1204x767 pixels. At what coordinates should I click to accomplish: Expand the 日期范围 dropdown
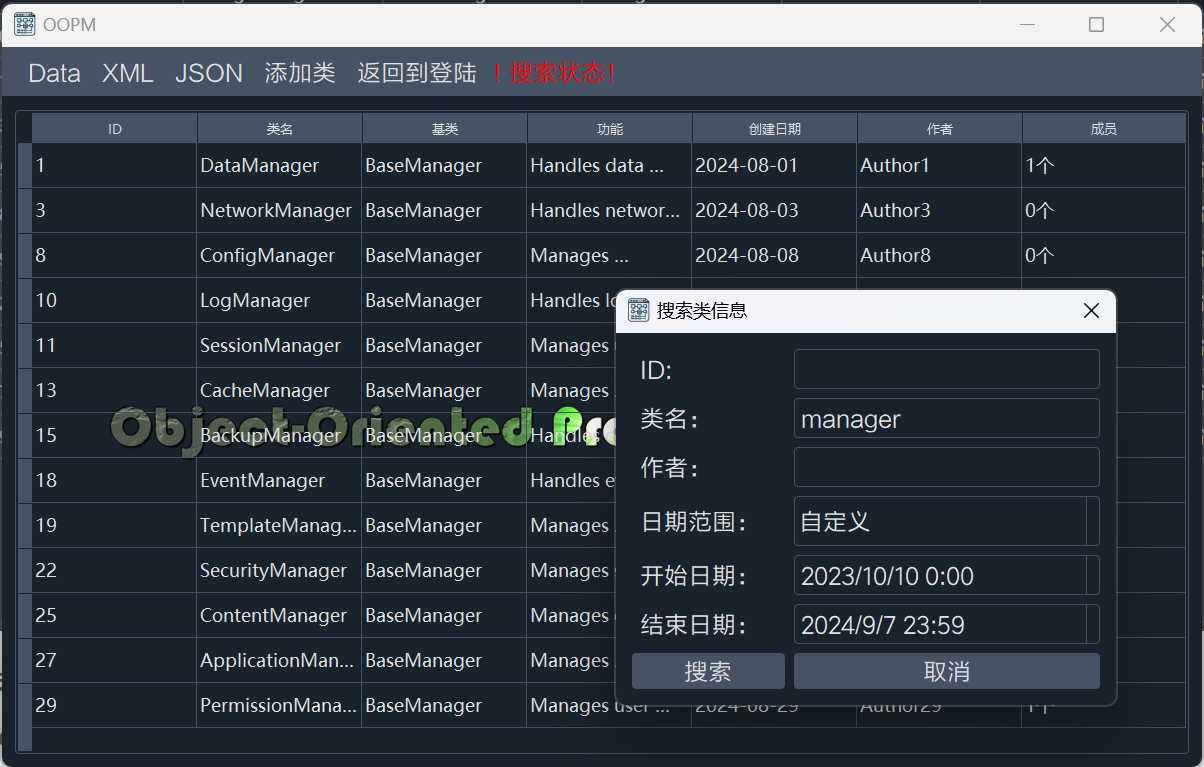1092,521
